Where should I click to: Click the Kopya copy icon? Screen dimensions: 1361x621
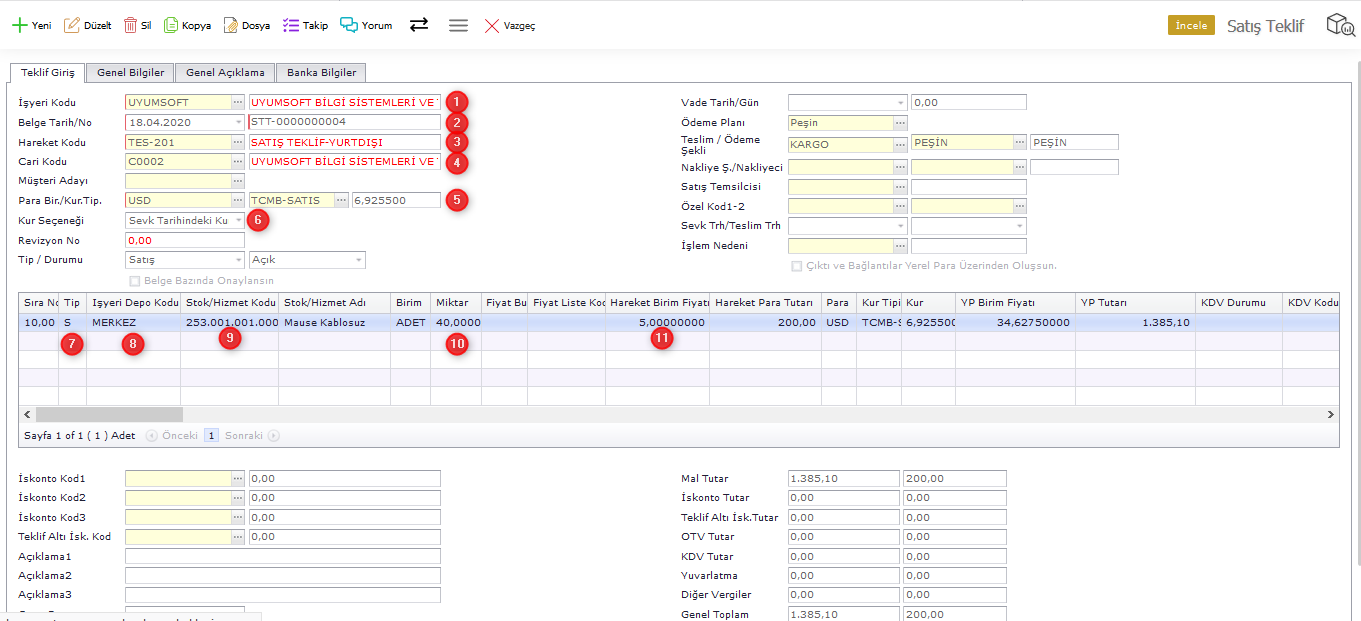[171, 26]
